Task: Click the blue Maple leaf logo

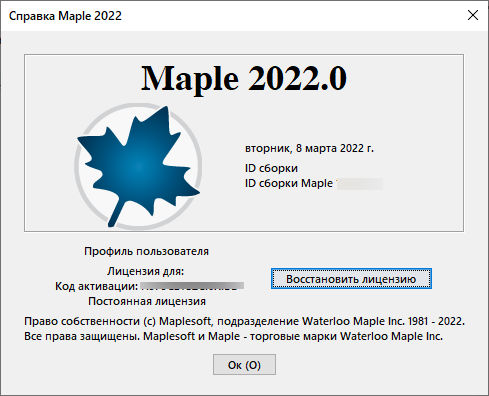Action: (x=138, y=167)
